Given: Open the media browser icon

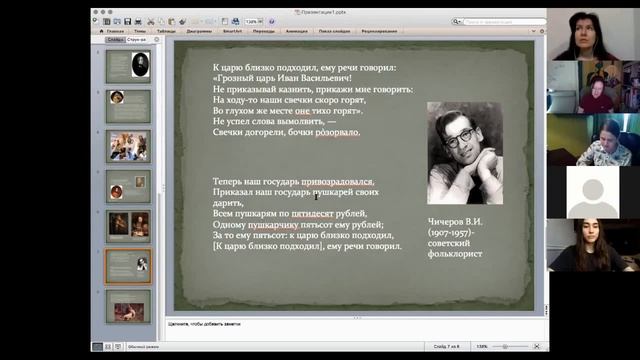Looking at the screenshot, I should tap(236, 22).
